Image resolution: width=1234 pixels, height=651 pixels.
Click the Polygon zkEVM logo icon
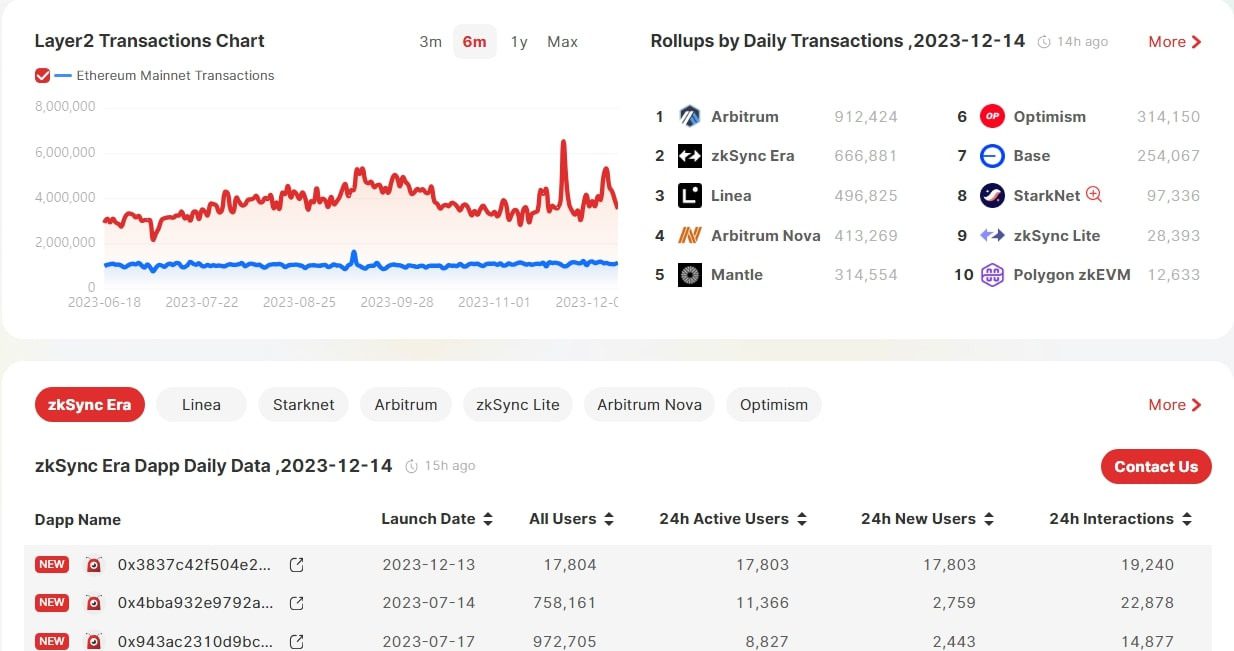tap(992, 275)
